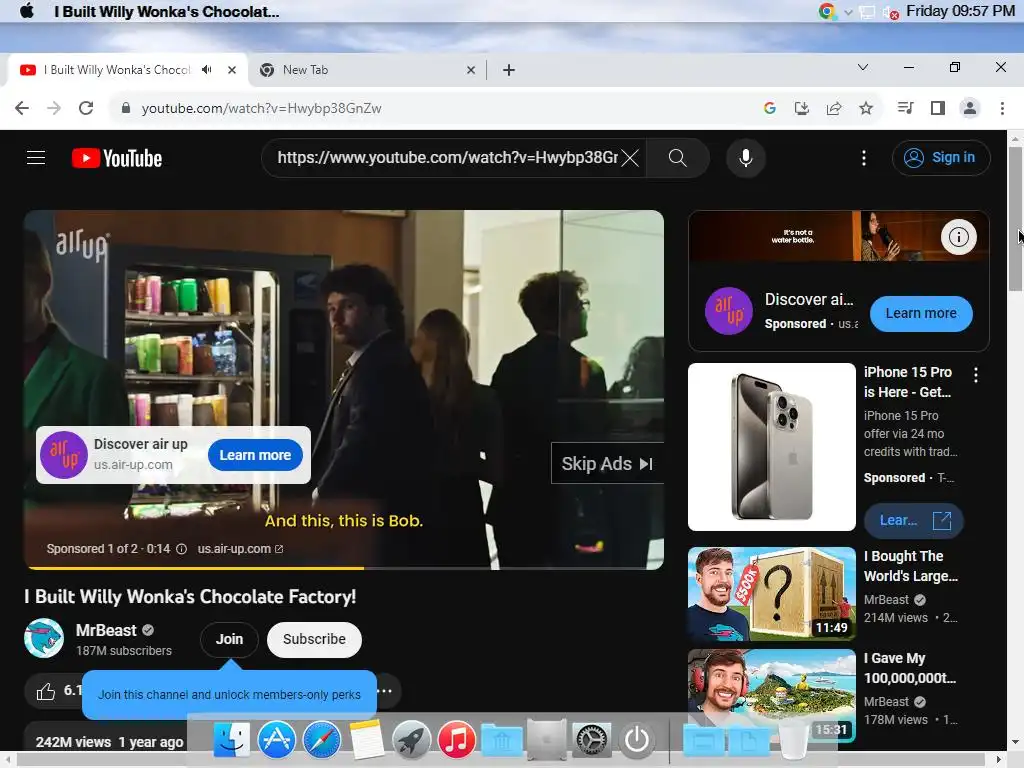Bookmark this page star icon
Screen dimensions: 1024x768
(x=866, y=108)
